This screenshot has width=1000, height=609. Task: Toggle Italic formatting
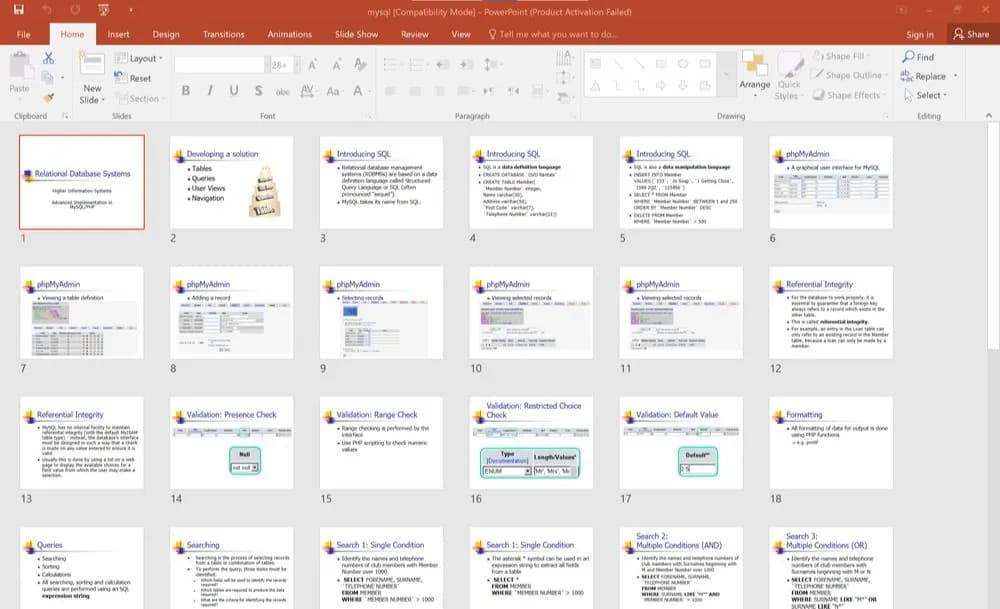[x=210, y=91]
